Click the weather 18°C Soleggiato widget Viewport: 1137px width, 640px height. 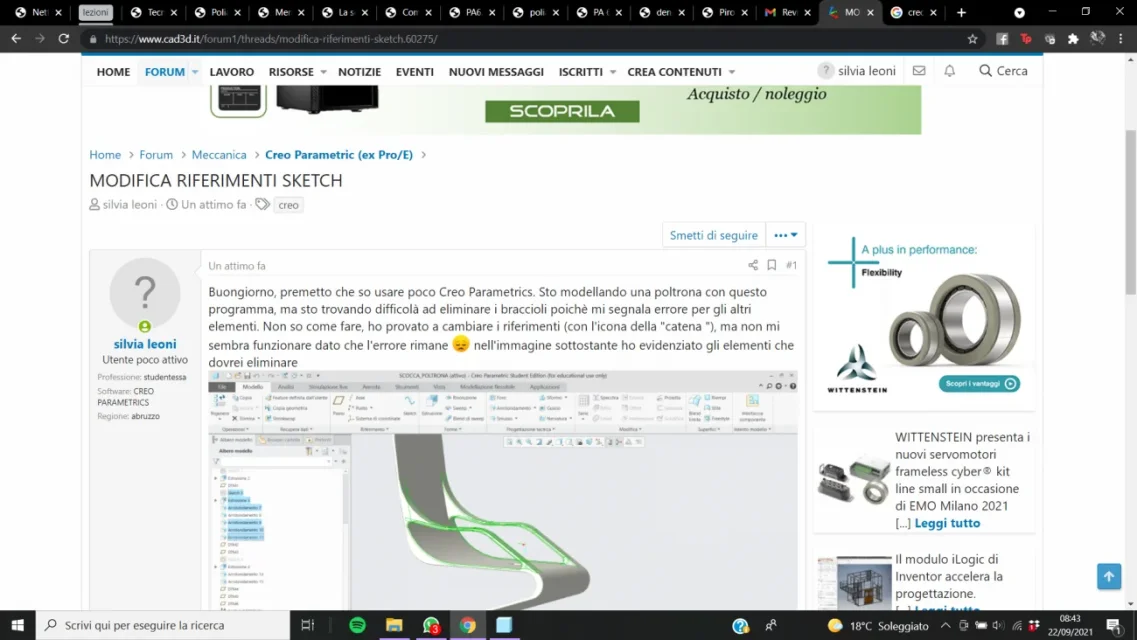point(878,626)
